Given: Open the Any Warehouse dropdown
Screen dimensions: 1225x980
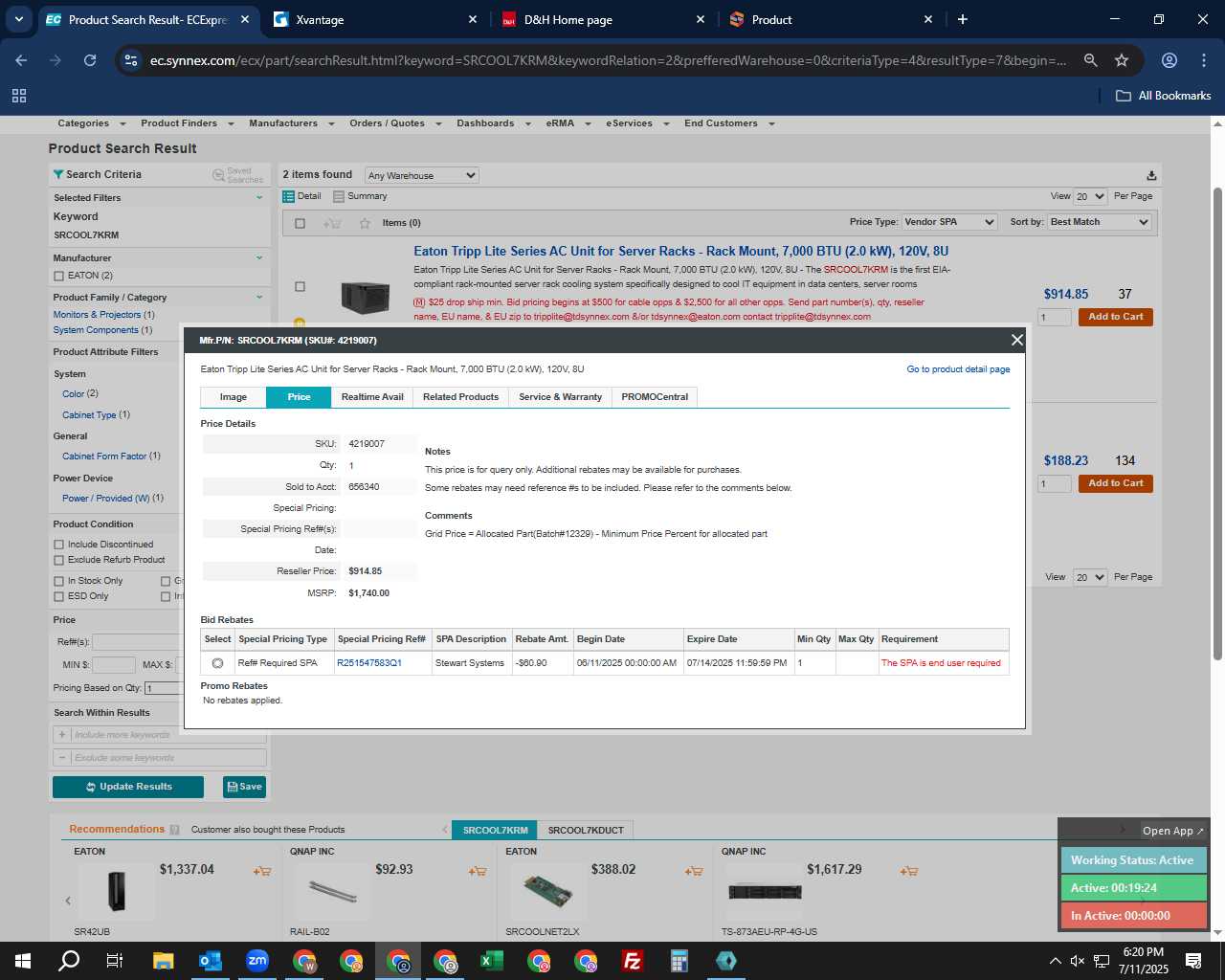Looking at the screenshot, I should 421,175.
